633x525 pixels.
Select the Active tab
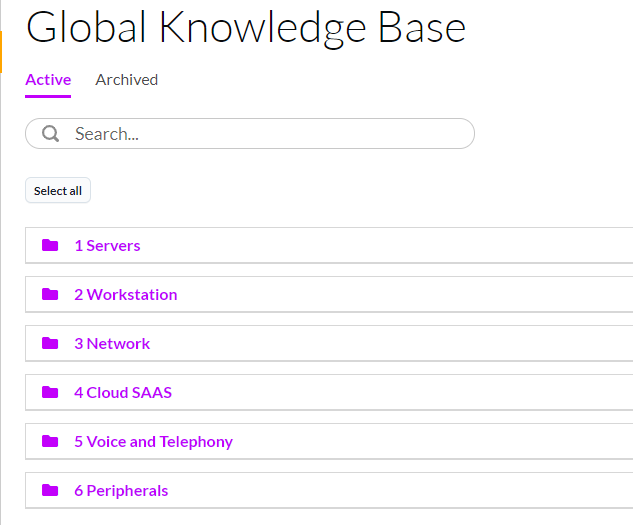click(x=48, y=80)
